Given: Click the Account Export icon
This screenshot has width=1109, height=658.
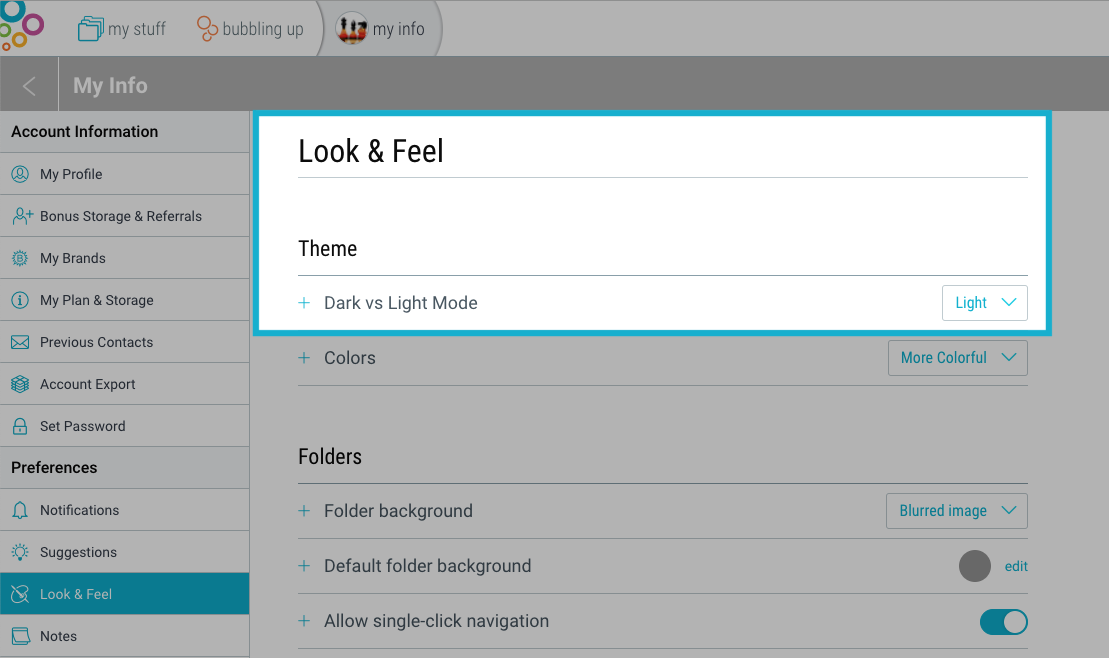Looking at the screenshot, I should point(20,384).
